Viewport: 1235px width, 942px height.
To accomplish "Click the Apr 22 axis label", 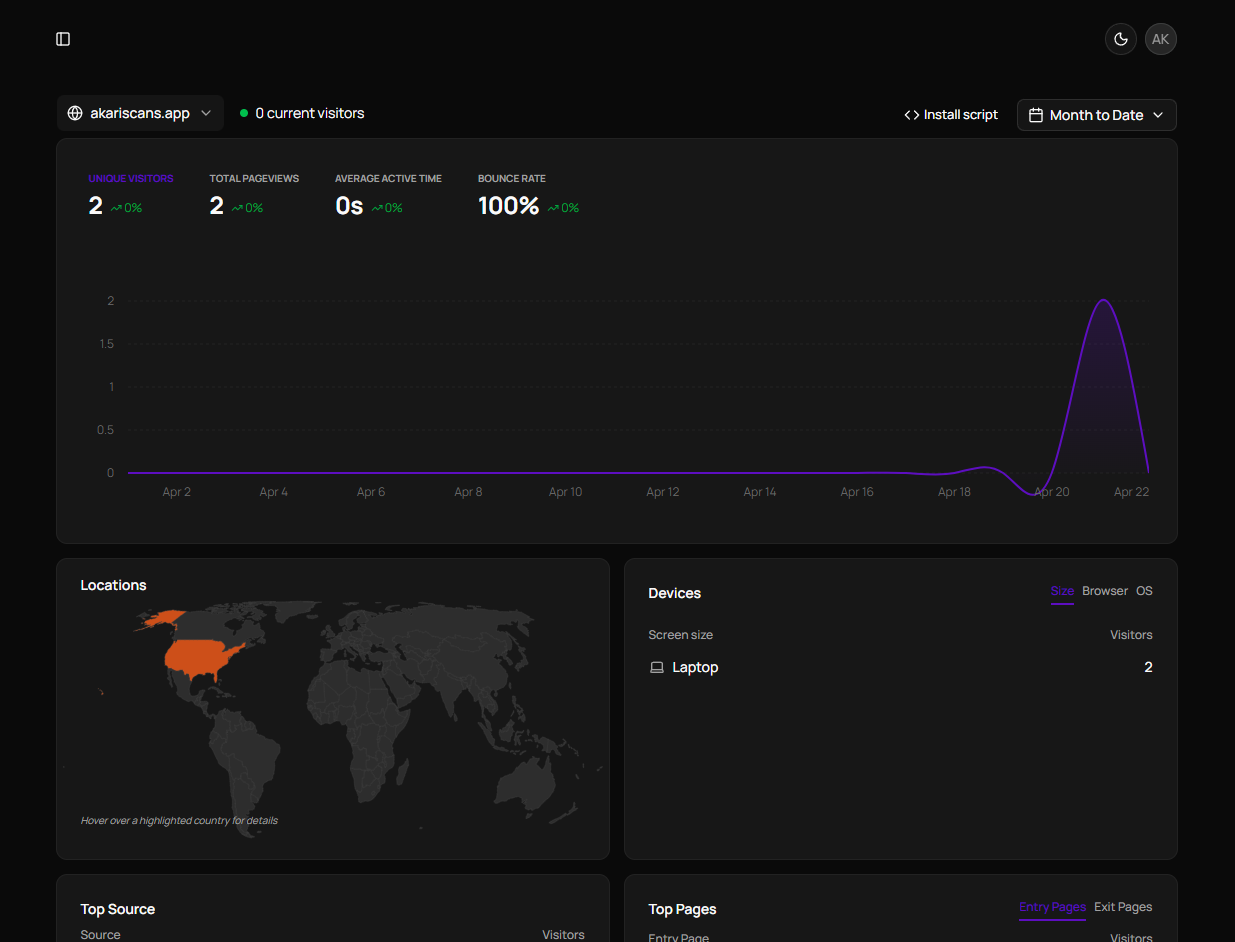I will [x=1131, y=492].
